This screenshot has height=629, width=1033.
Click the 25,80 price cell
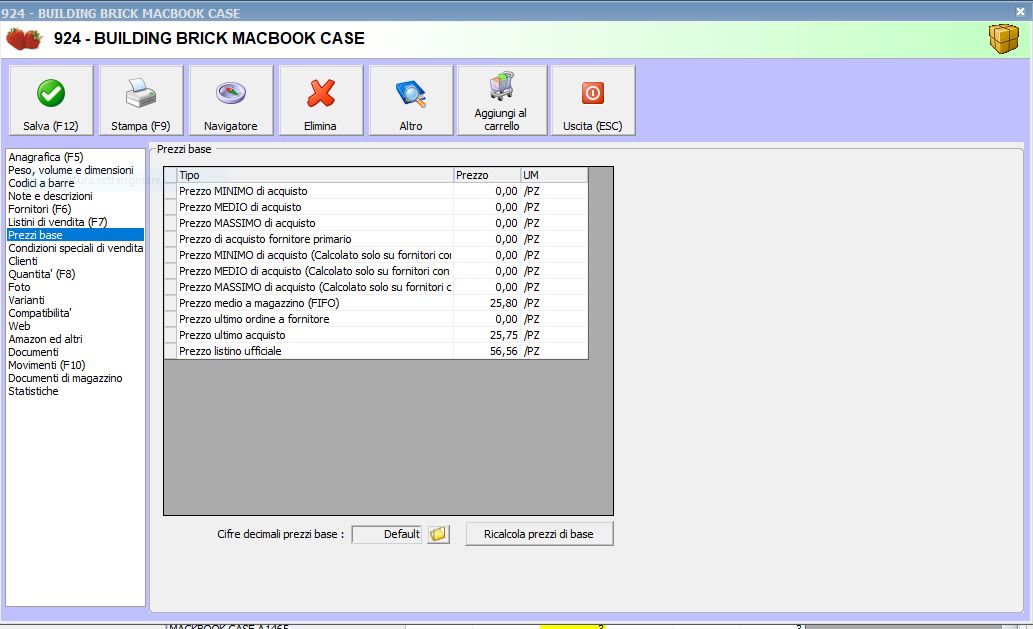click(x=487, y=303)
